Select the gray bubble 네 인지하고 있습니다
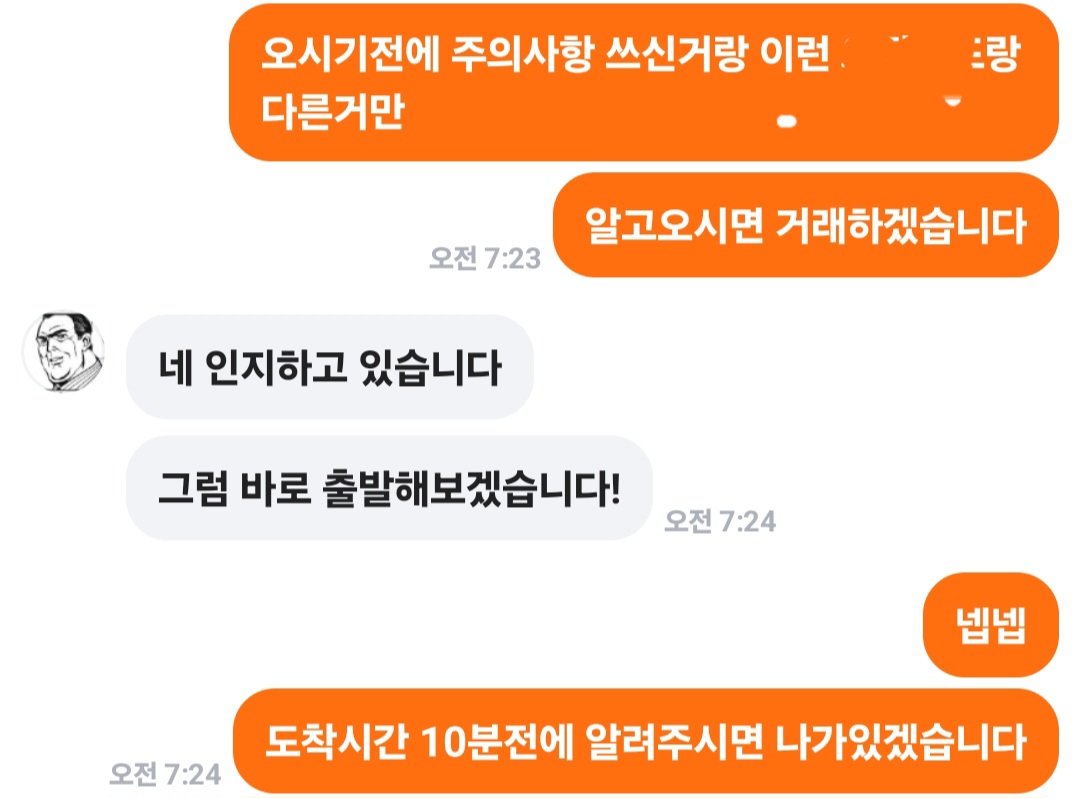Screen dimensions: 1080x798 (x=329, y=367)
